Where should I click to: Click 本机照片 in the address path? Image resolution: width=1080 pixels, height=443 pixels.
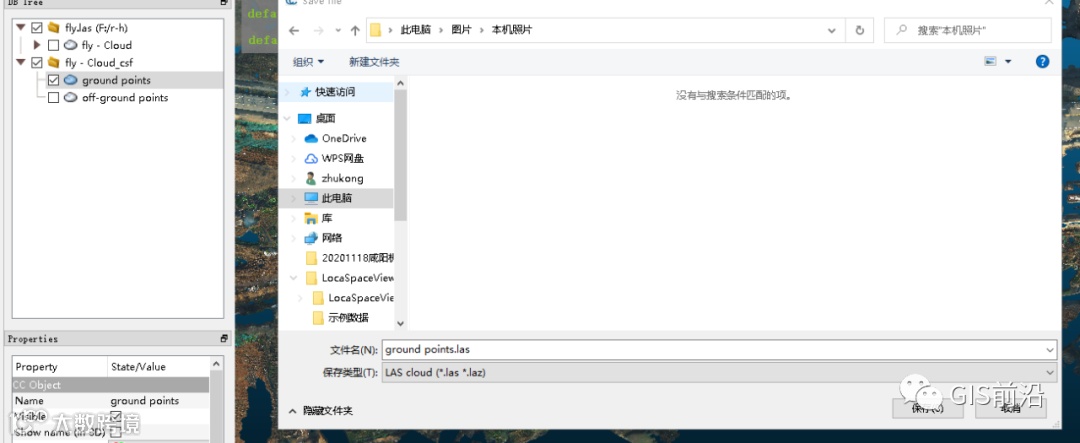tap(511, 30)
